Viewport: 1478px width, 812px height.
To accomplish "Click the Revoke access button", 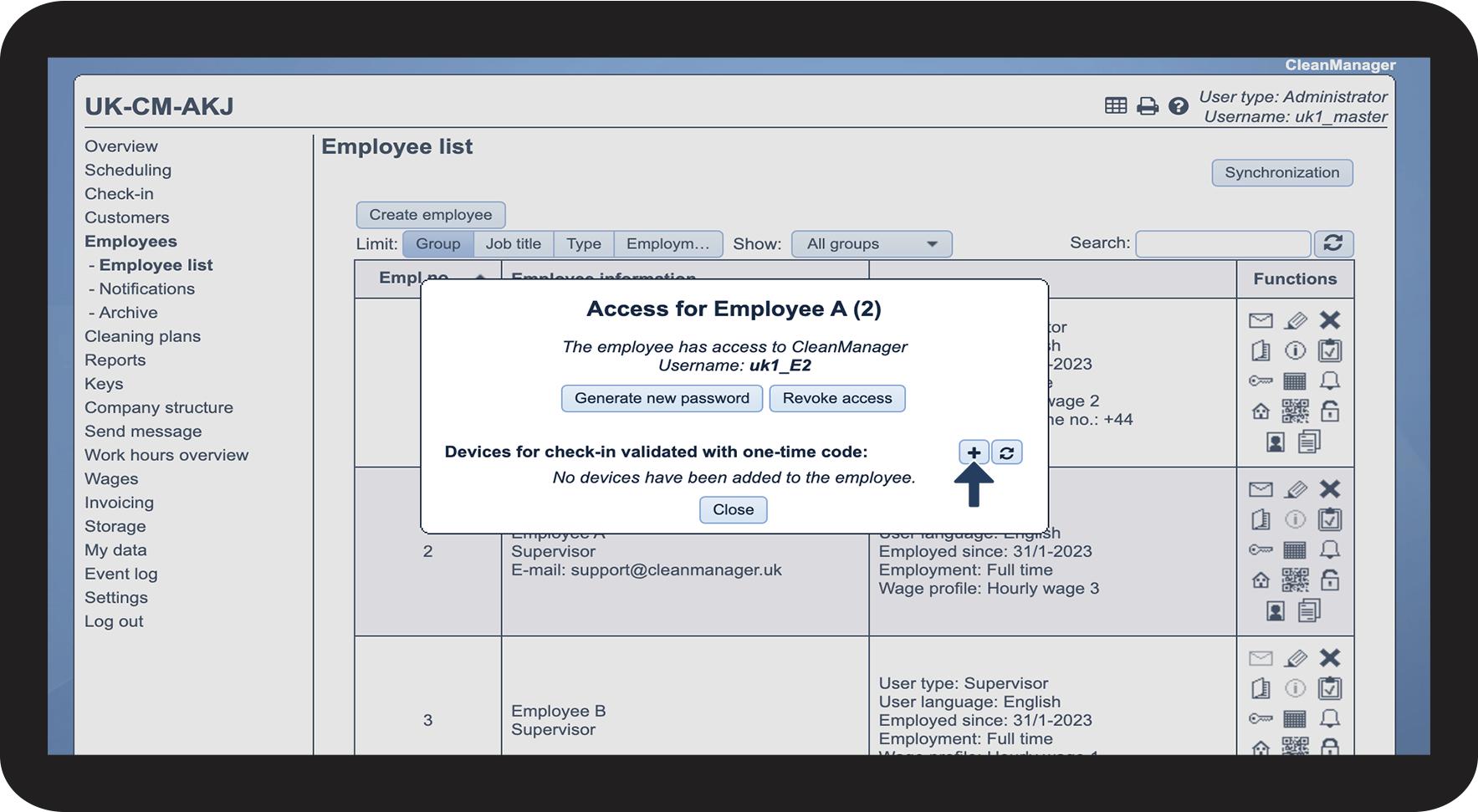I will [x=837, y=399].
